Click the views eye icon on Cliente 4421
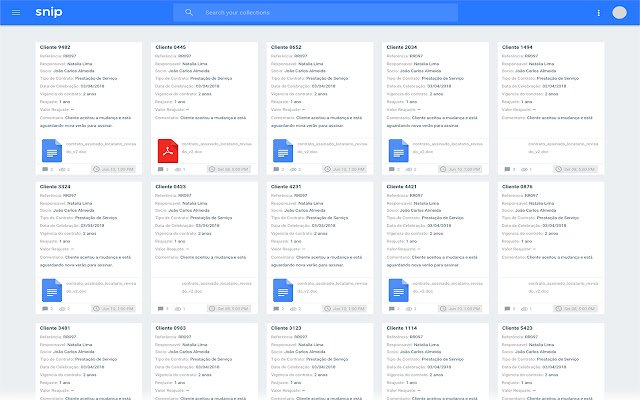Screen dimensions: 640x400 (409, 309)
